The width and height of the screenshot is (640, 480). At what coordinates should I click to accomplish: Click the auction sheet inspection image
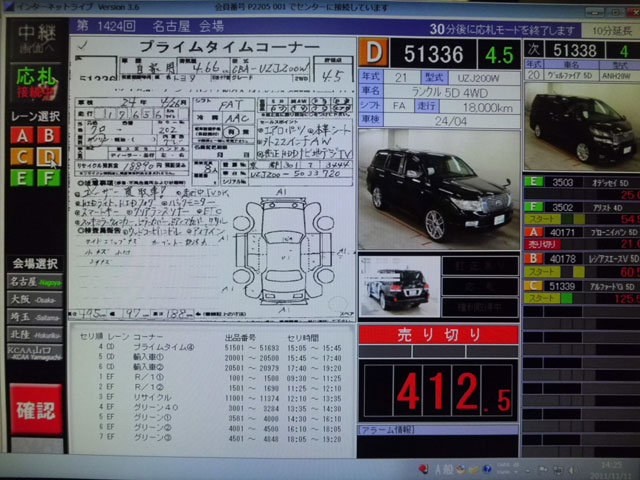tap(213, 178)
